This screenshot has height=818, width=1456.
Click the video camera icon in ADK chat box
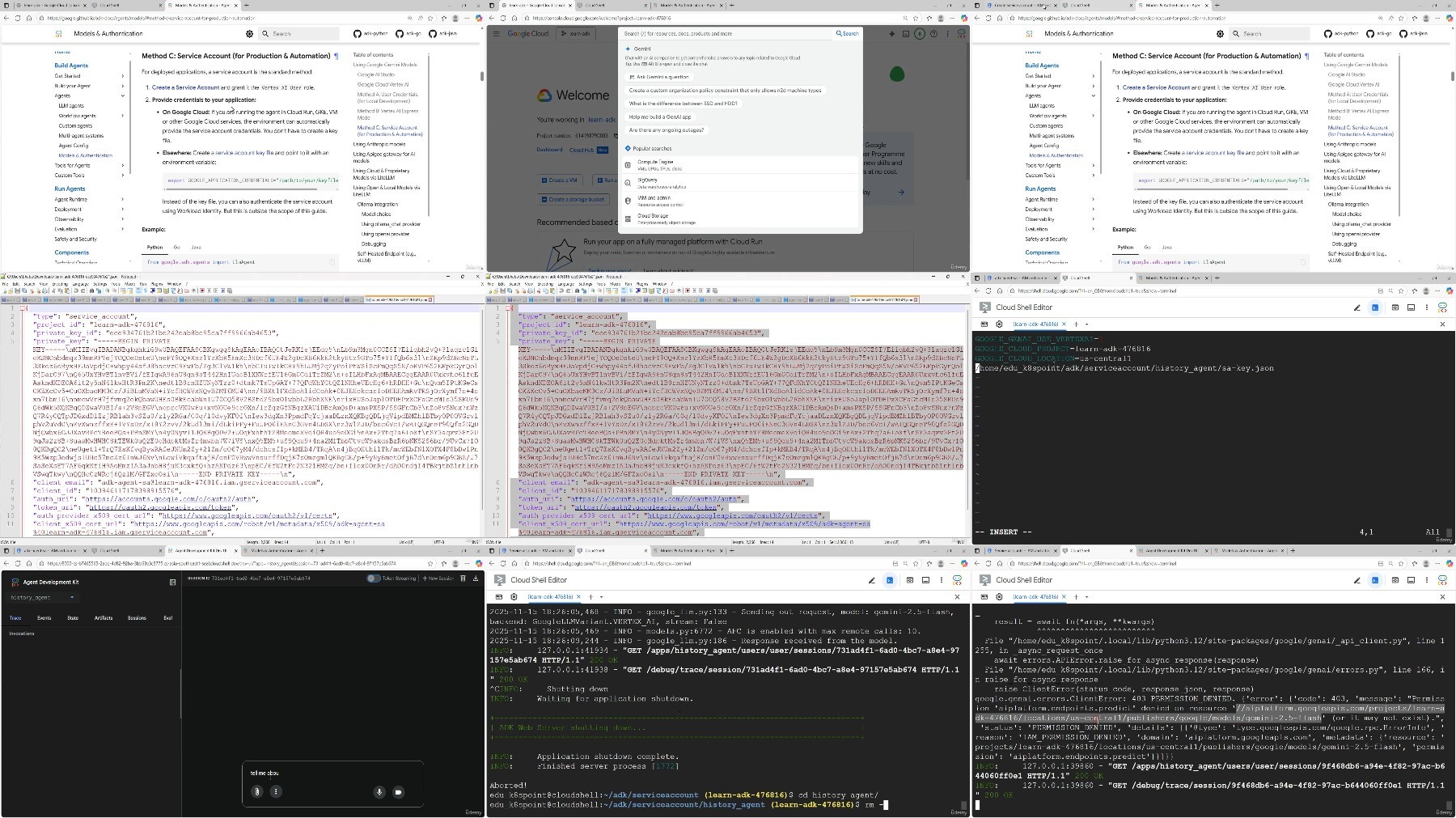click(x=398, y=791)
